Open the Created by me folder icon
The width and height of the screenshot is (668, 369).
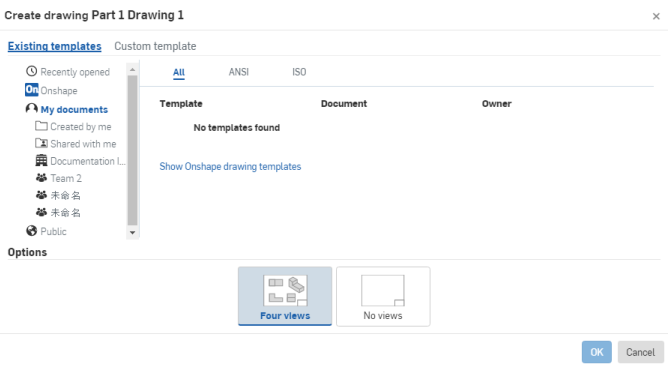(x=41, y=126)
